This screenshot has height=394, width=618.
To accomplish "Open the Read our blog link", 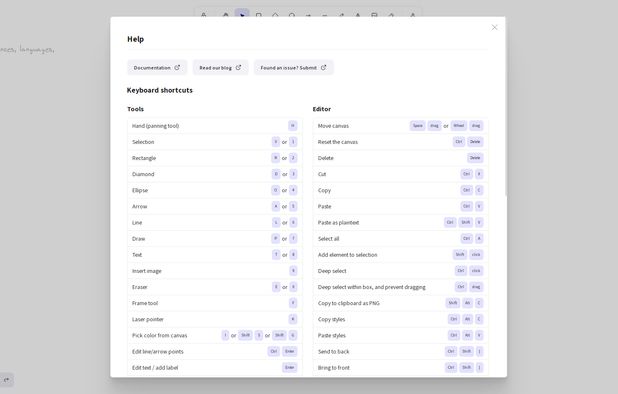I will tap(220, 68).
